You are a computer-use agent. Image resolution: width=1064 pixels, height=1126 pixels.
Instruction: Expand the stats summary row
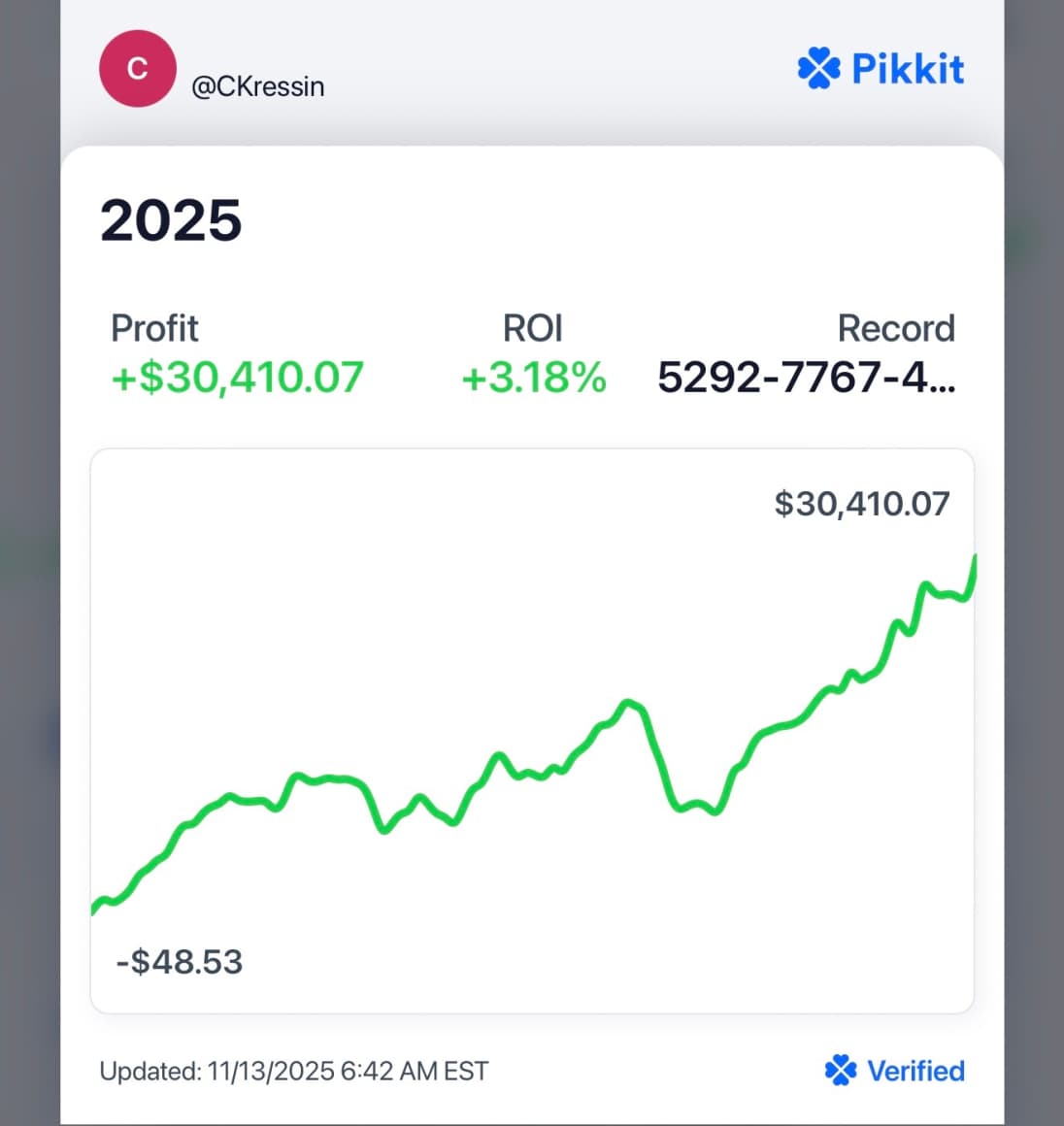pos(532,354)
